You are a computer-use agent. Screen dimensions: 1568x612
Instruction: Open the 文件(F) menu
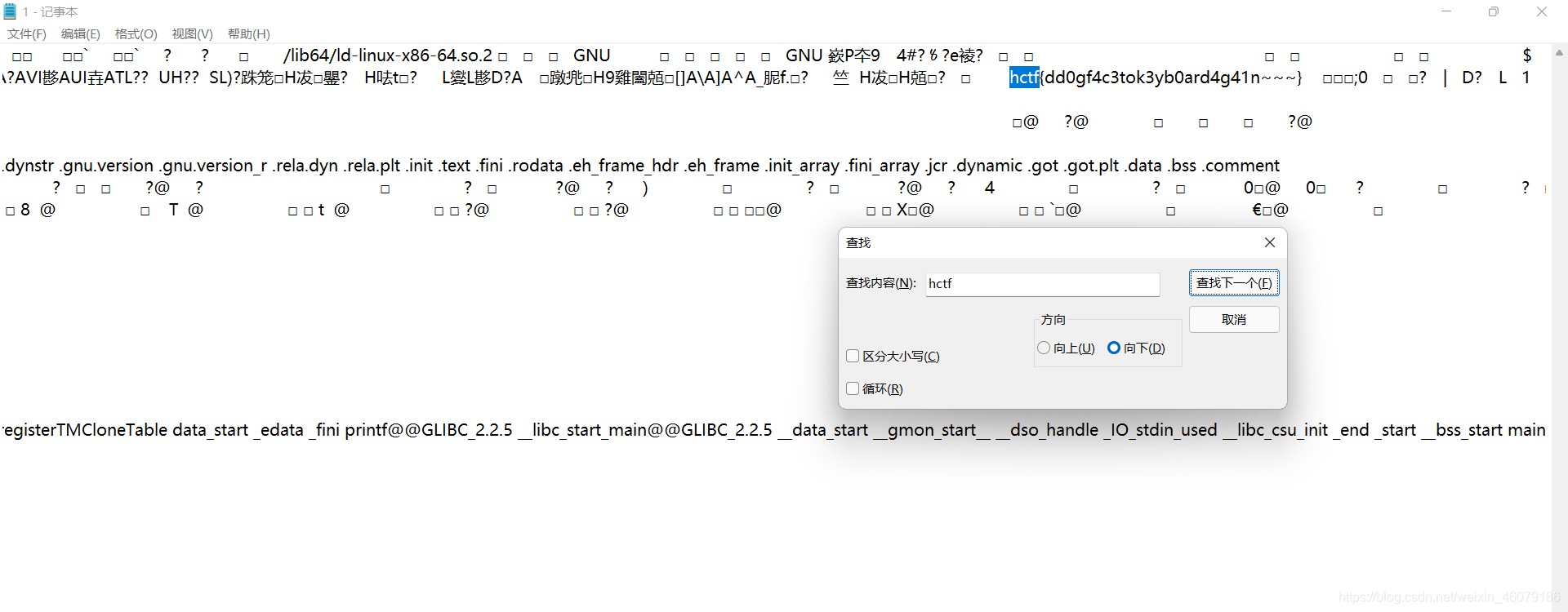pyautogui.click(x=27, y=34)
